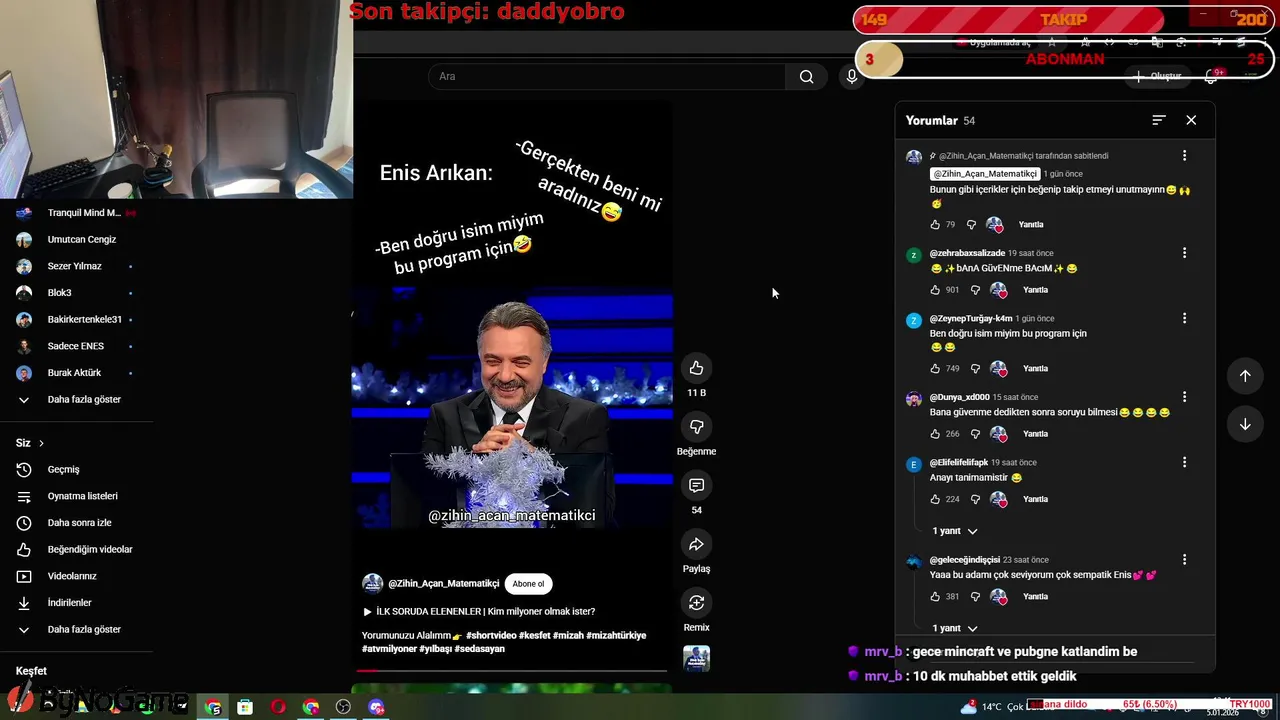Click the #shortvideo hashtag
This screenshot has height=720, width=1280.
click(x=490, y=635)
